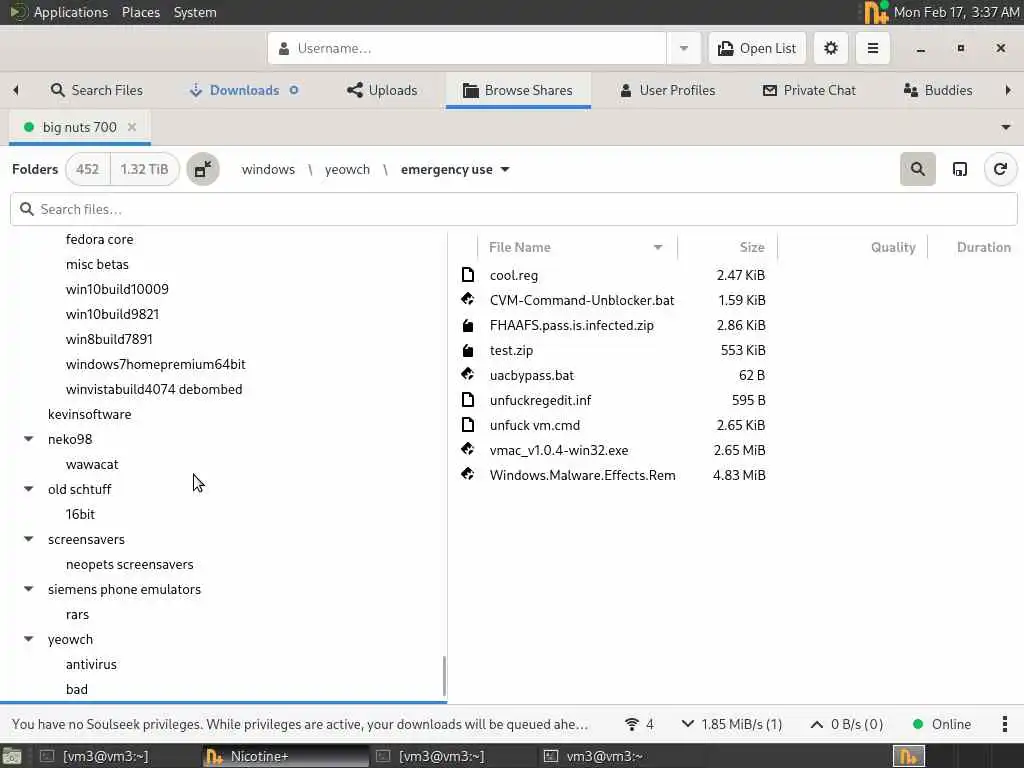
Task: Open the hamburger main menu
Action: click(872, 48)
